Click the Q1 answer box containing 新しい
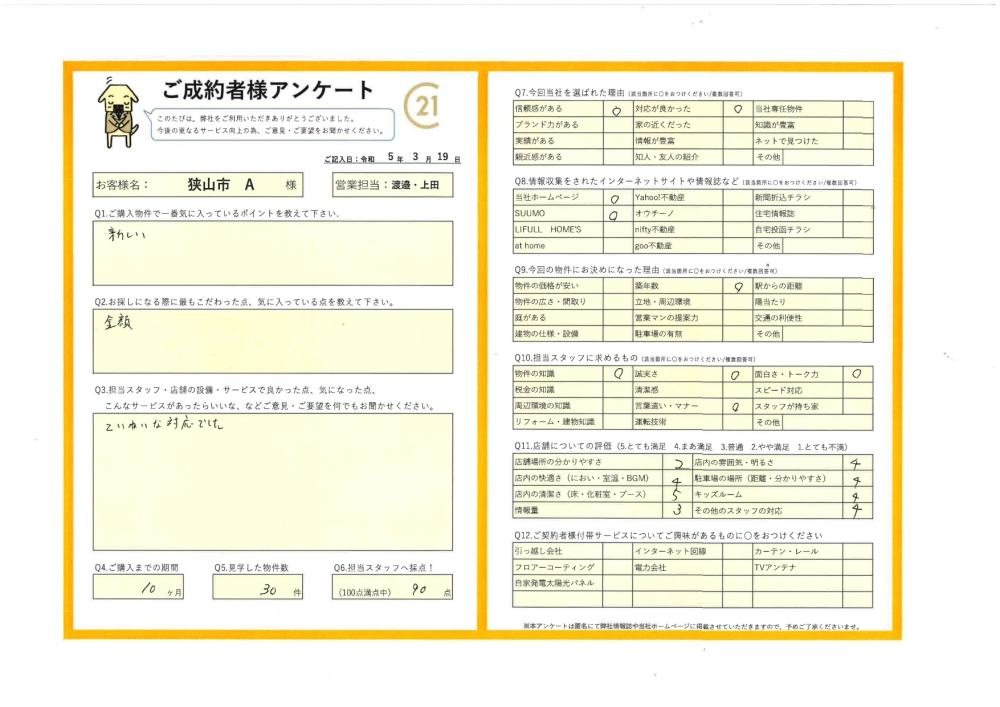1000x707 pixels. pos(273,253)
